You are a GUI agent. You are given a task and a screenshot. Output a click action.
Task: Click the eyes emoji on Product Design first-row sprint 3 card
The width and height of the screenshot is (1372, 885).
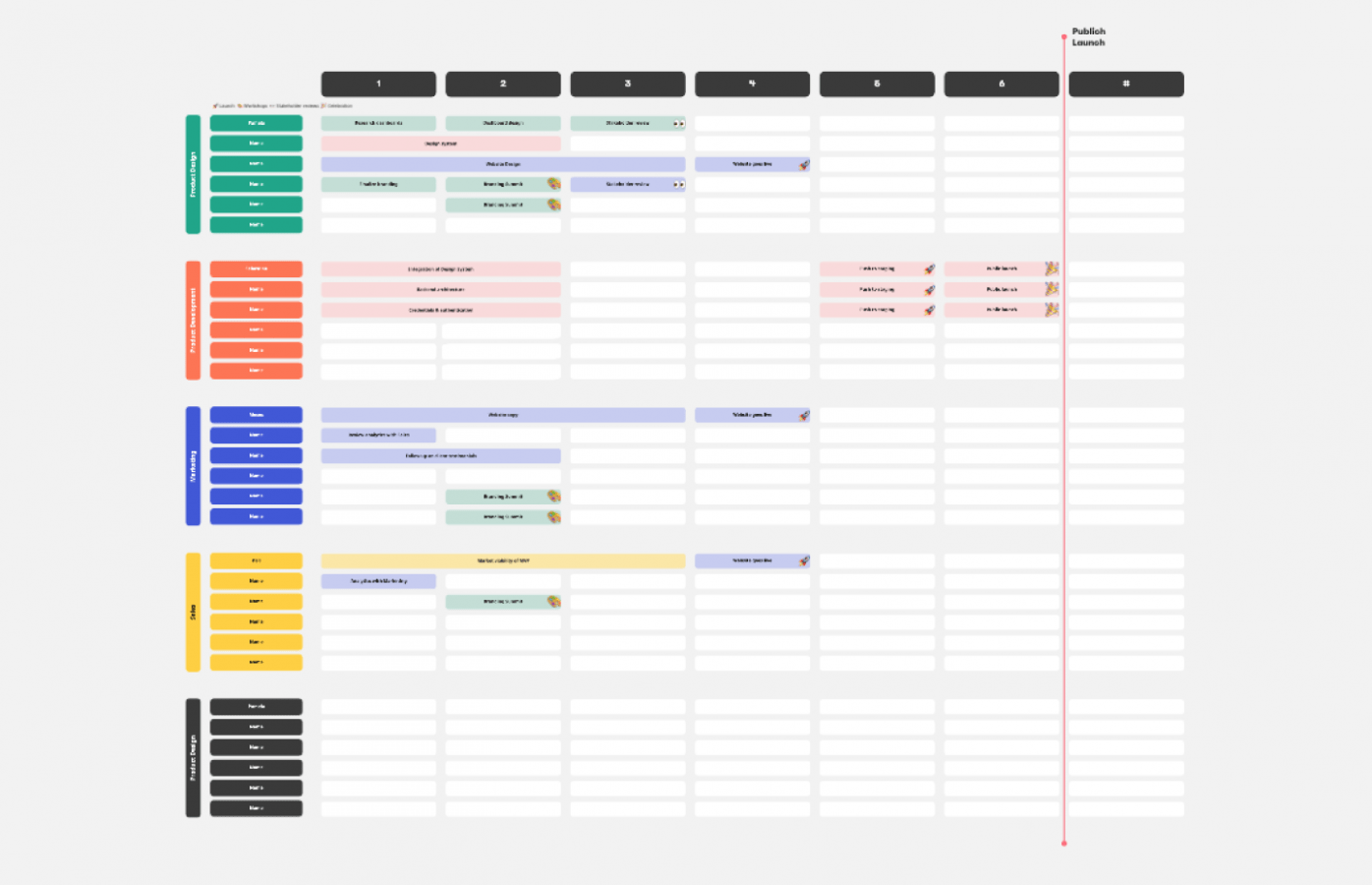(678, 124)
